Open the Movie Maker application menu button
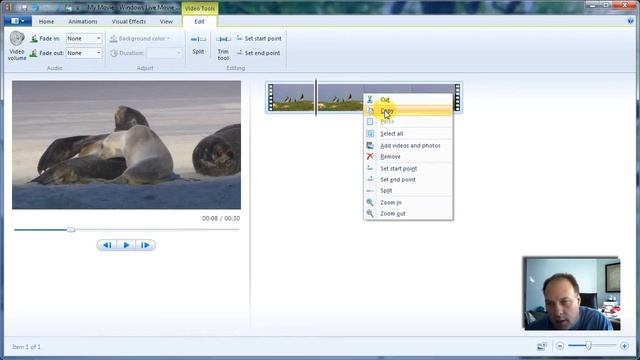Screen dimensions: 640x360 point(18,21)
